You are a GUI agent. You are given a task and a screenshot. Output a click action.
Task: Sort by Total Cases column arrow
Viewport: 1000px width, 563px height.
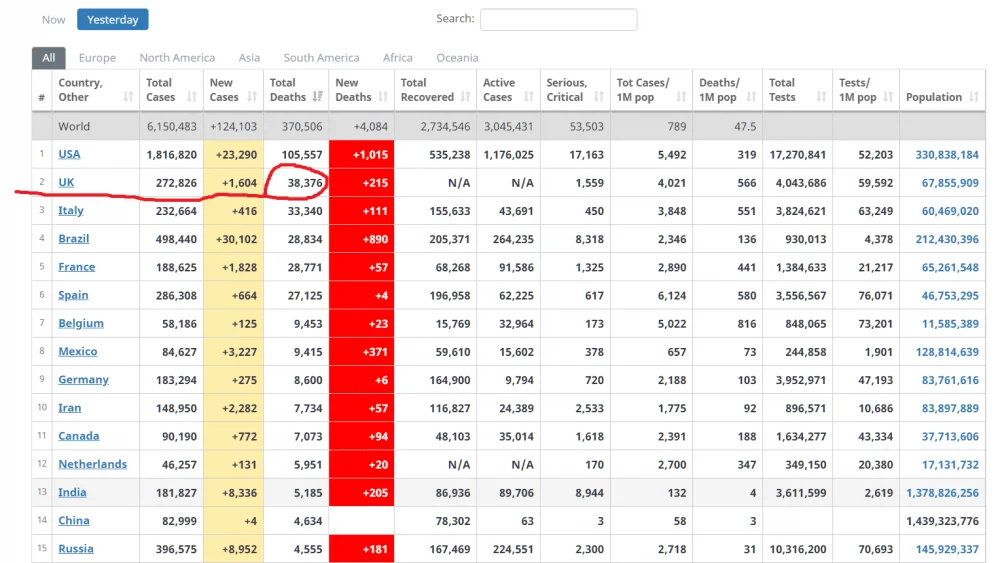click(x=191, y=97)
